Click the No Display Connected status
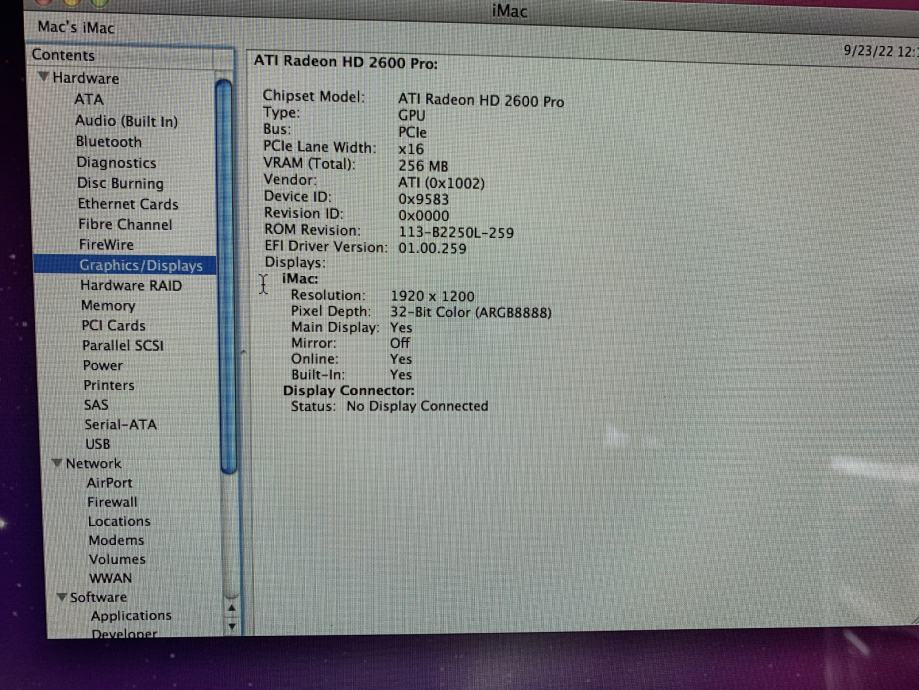 pos(417,406)
